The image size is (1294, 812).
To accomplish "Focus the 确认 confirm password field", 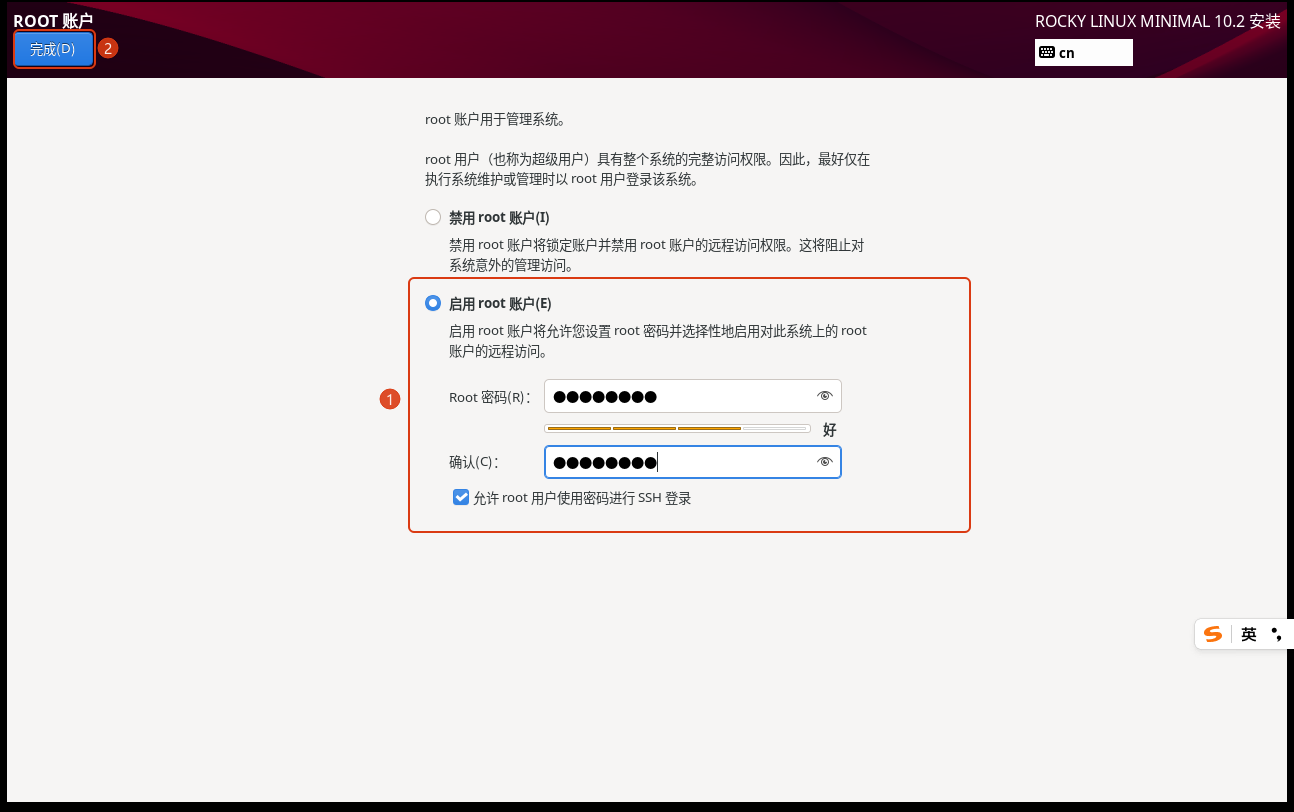I will click(693, 462).
